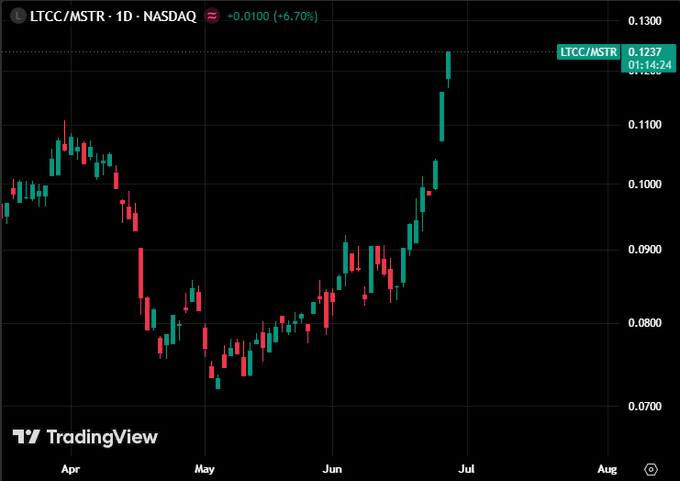Screen dimensions: 680x481
Task: Click the 0.0800 price axis label
Action: pos(645,323)
